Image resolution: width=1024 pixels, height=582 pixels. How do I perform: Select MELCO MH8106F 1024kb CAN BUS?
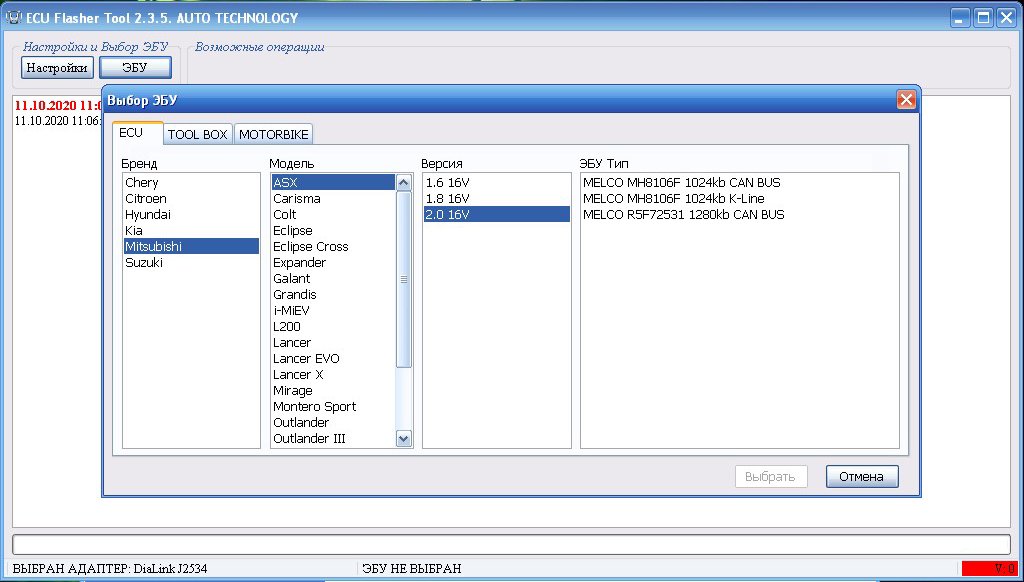(x=739, y=183)
